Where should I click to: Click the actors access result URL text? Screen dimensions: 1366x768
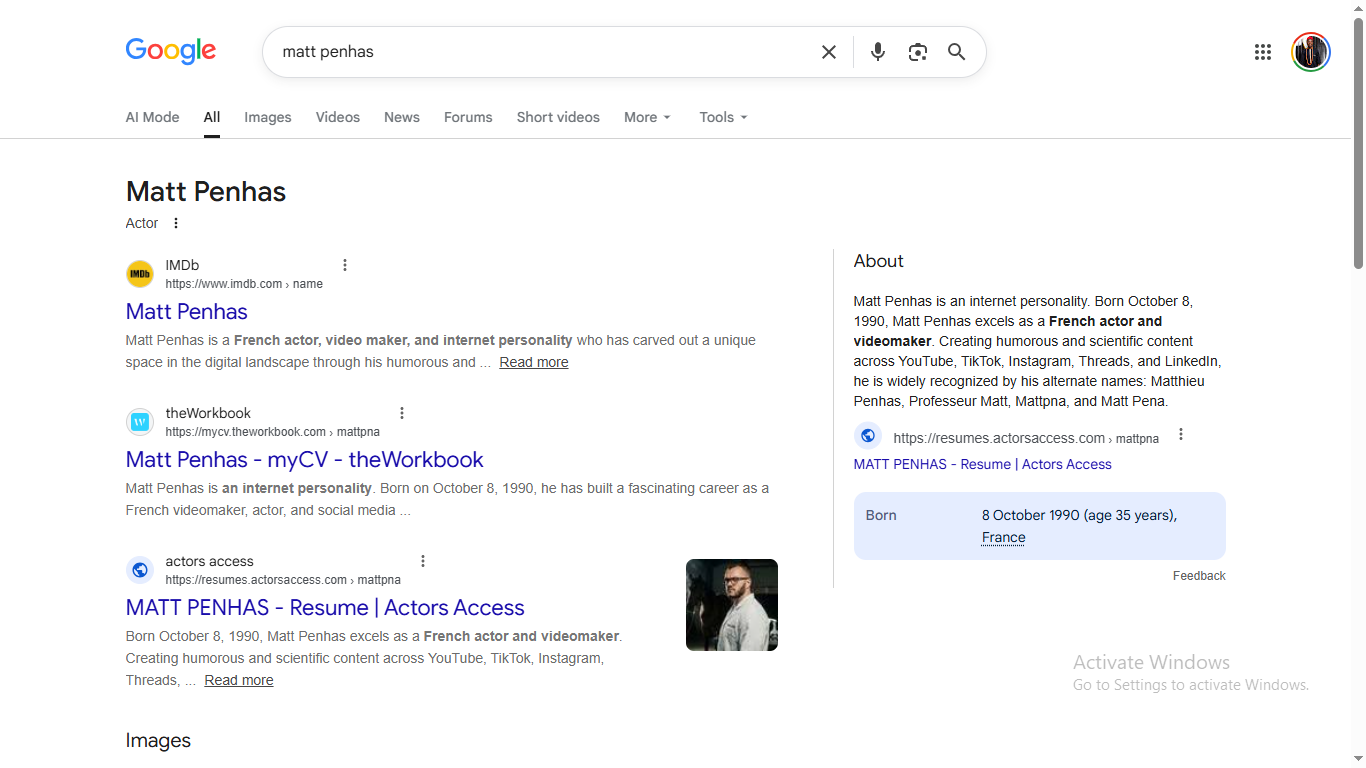pos(283,580)
